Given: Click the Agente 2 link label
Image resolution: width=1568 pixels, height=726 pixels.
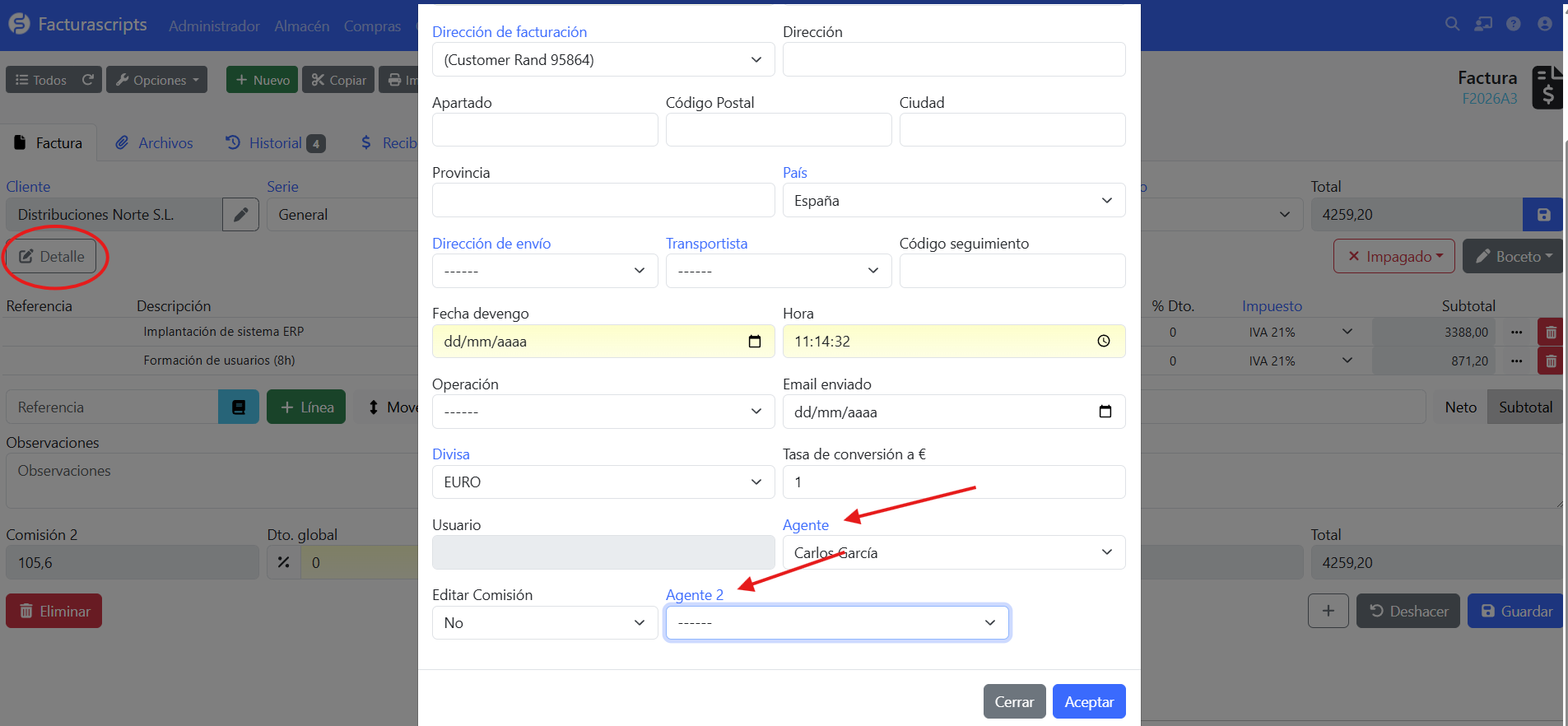Looking at the screenshot, I should [695, 595].
